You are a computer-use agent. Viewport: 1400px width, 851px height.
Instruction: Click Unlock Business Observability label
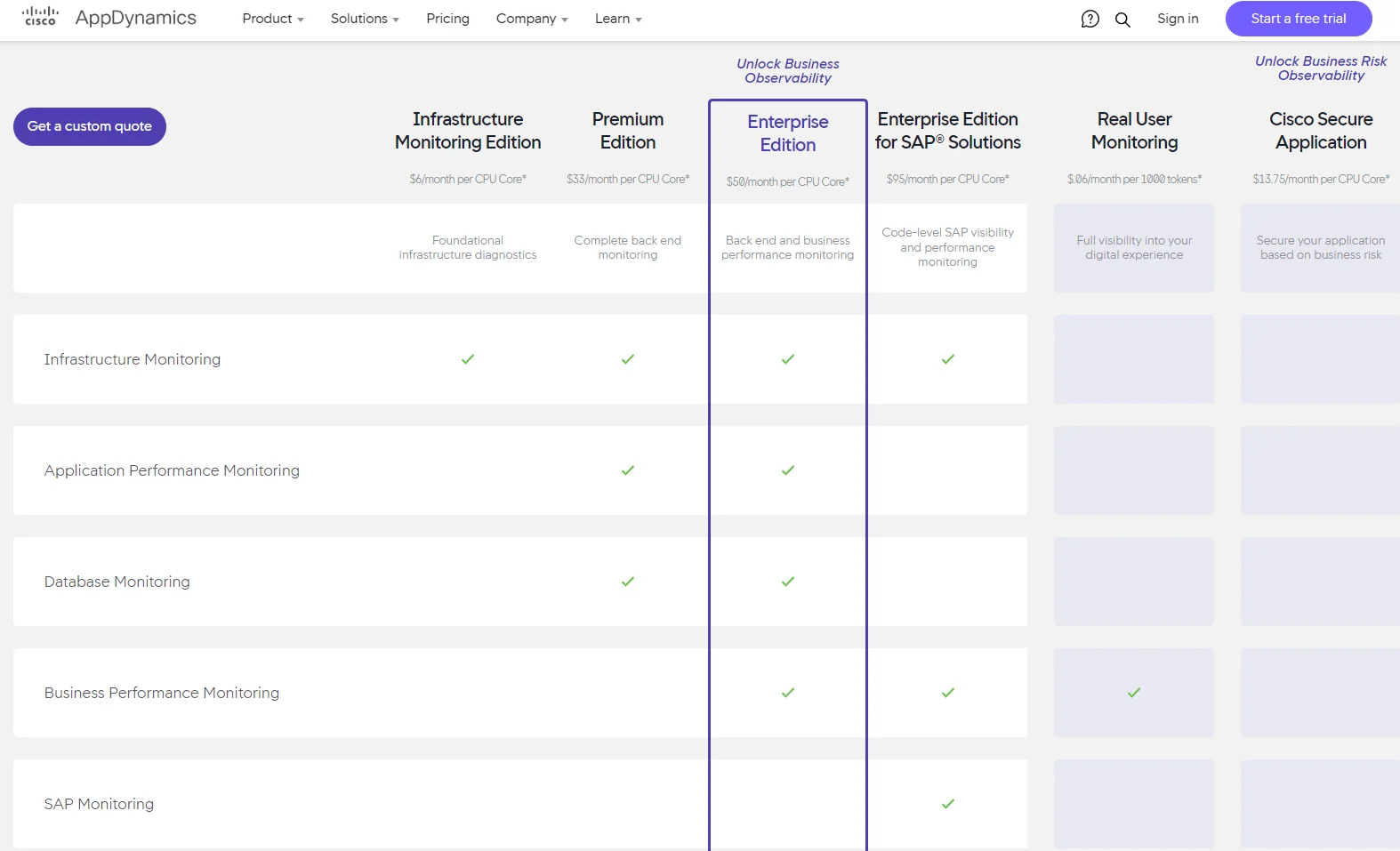788,71
